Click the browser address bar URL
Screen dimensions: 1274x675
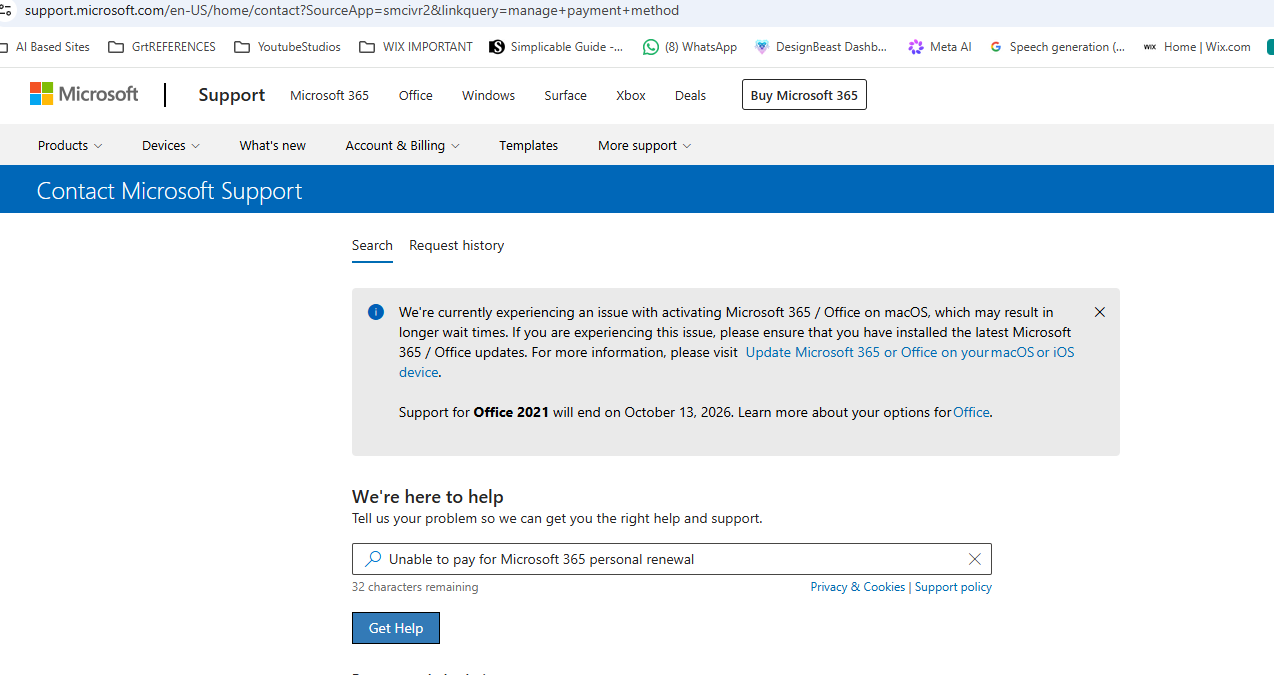click(351, 11)
